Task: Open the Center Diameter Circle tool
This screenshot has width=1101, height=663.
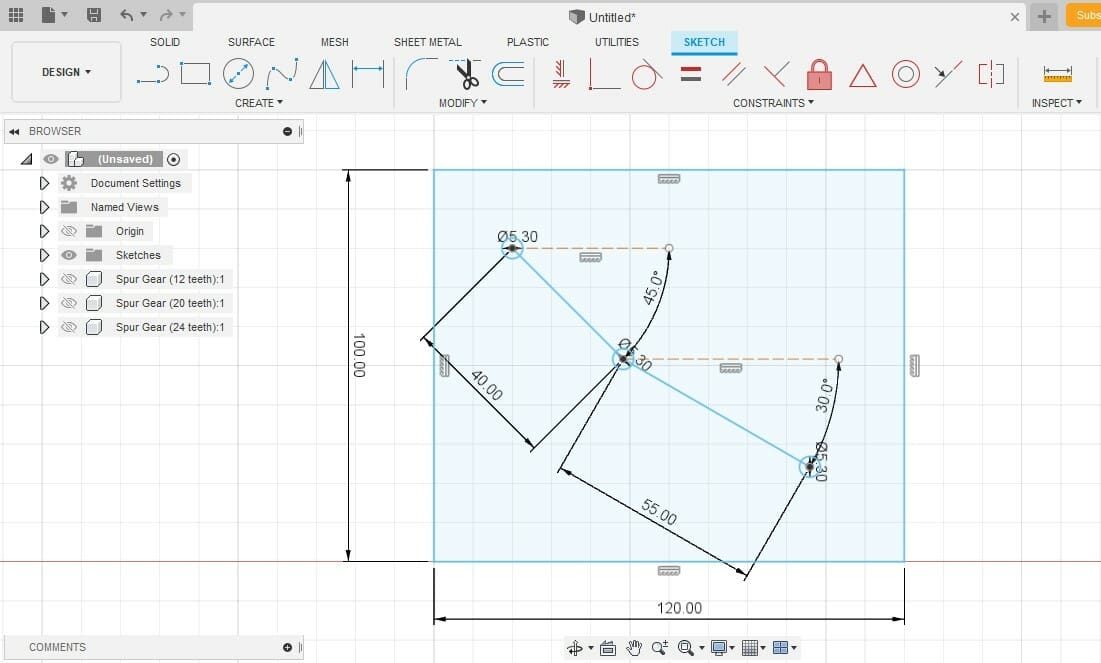Action: [239, 74]
